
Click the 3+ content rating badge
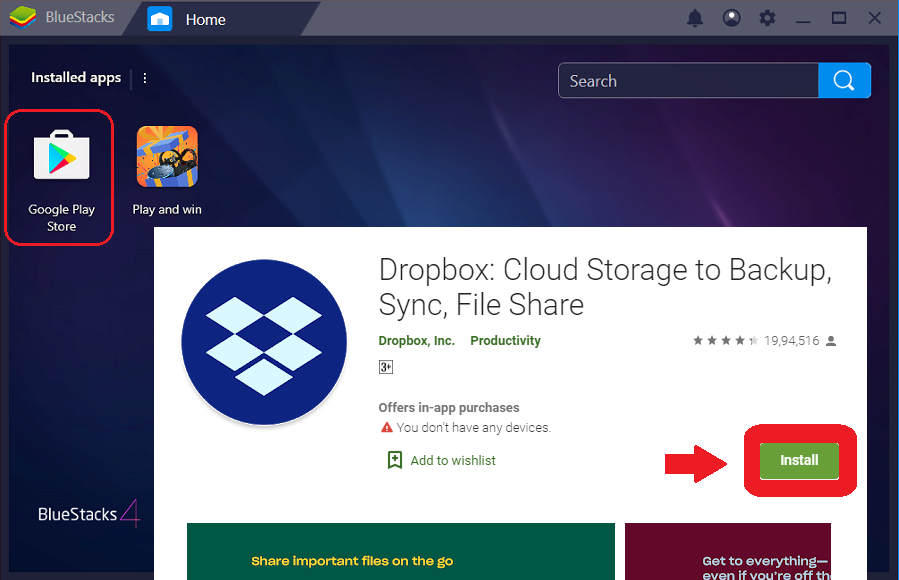386,367
